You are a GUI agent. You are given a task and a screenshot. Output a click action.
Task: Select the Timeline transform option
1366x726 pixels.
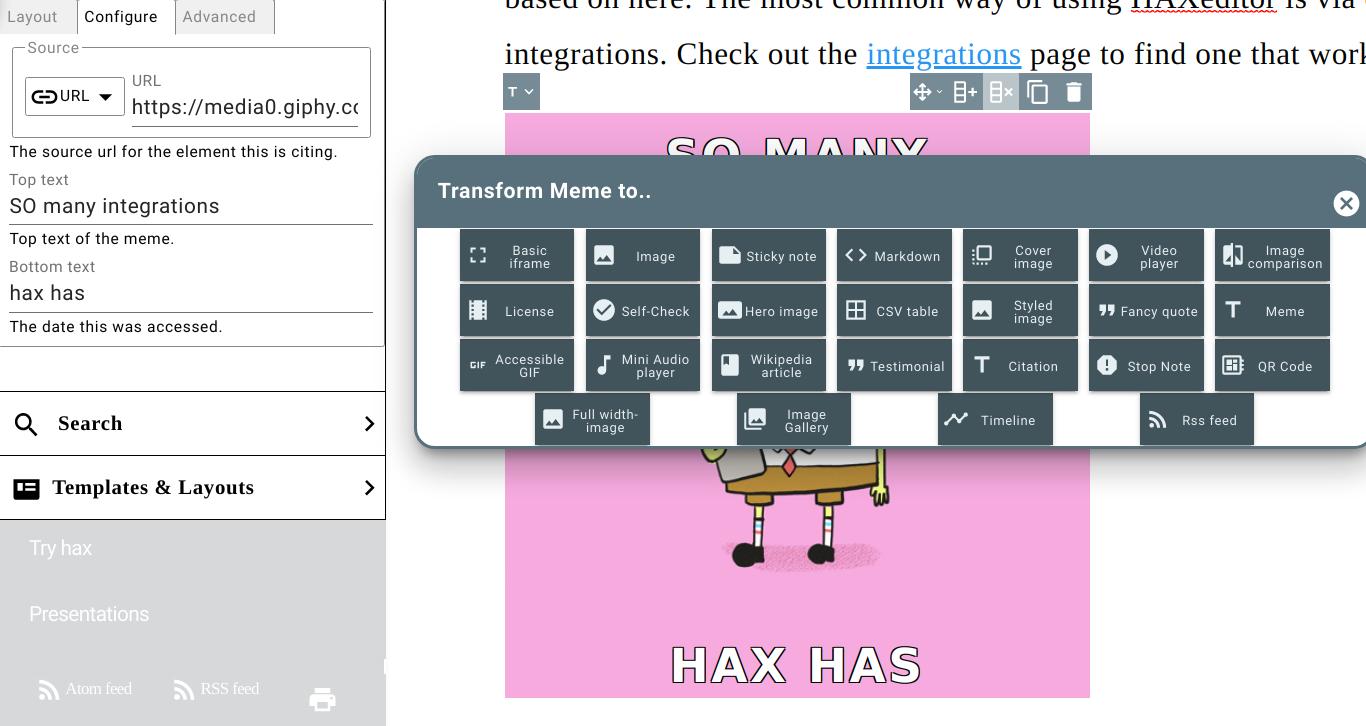point(995,419)
